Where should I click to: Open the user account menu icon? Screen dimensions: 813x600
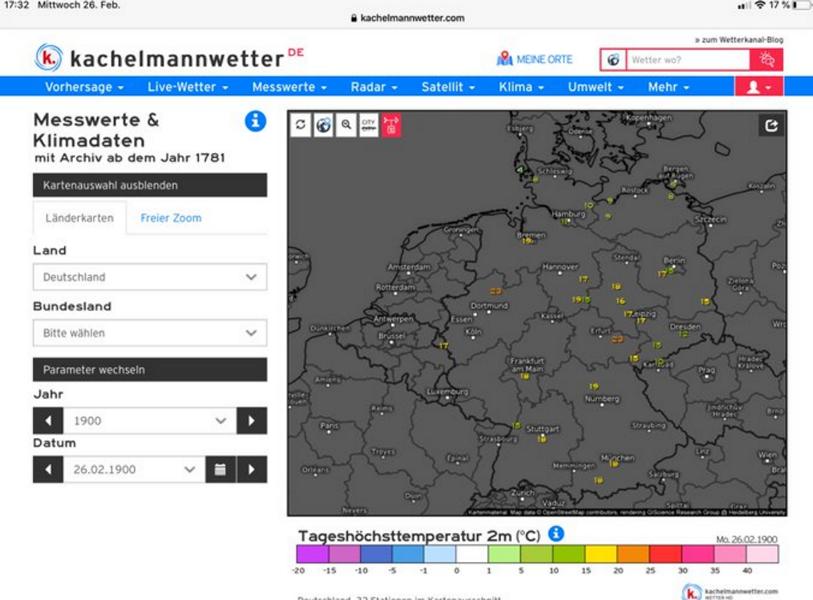[x=759, y=87]
